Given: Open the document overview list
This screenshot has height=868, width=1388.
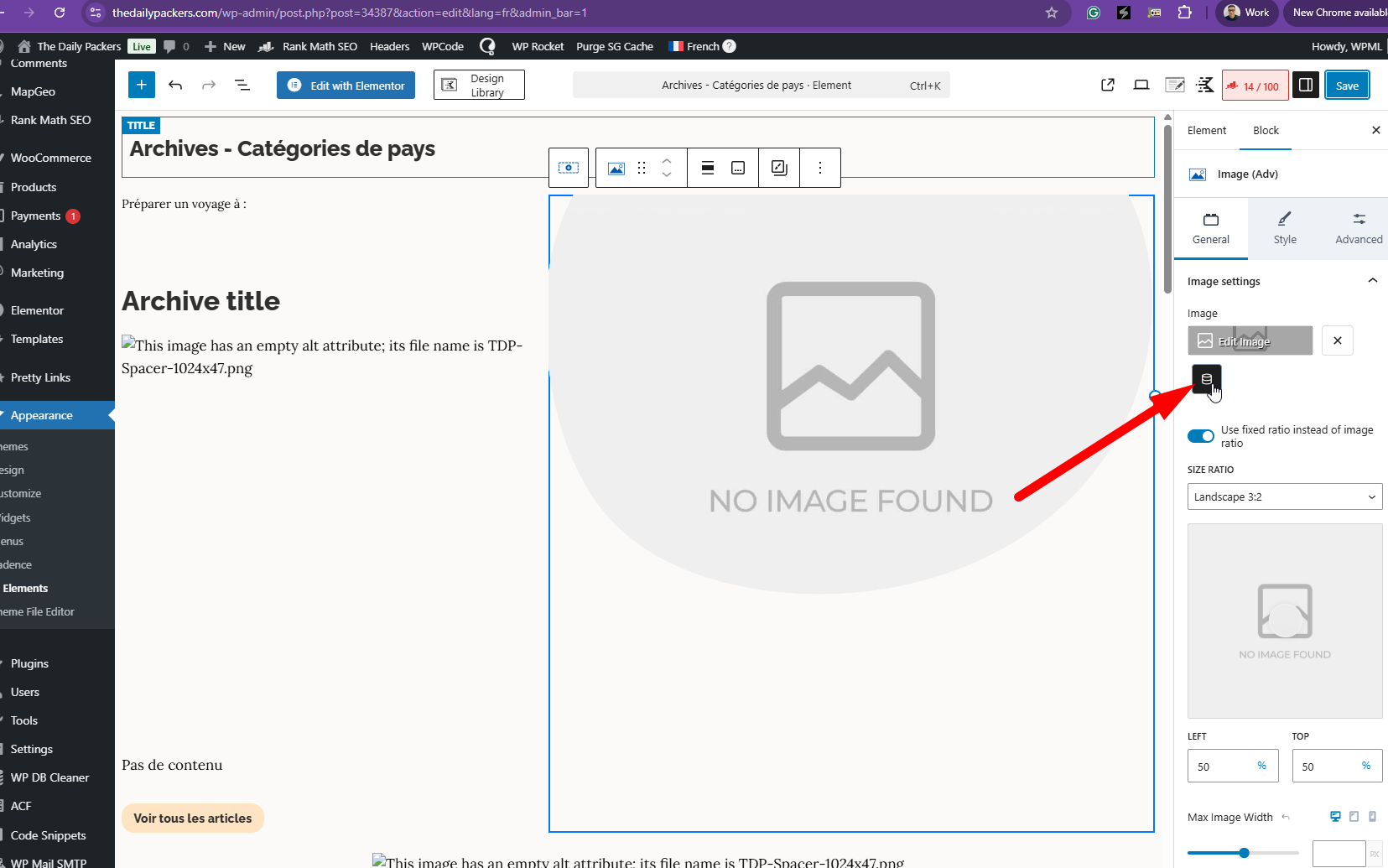Looking at the screenshot, I should point(242,85).
